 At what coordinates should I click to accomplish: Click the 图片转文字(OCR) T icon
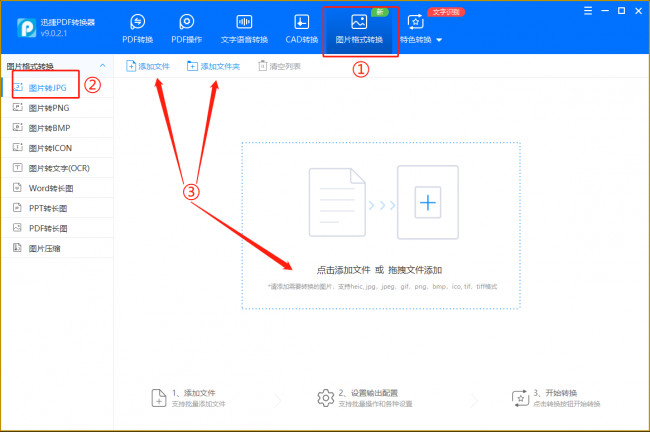[17, 167]
